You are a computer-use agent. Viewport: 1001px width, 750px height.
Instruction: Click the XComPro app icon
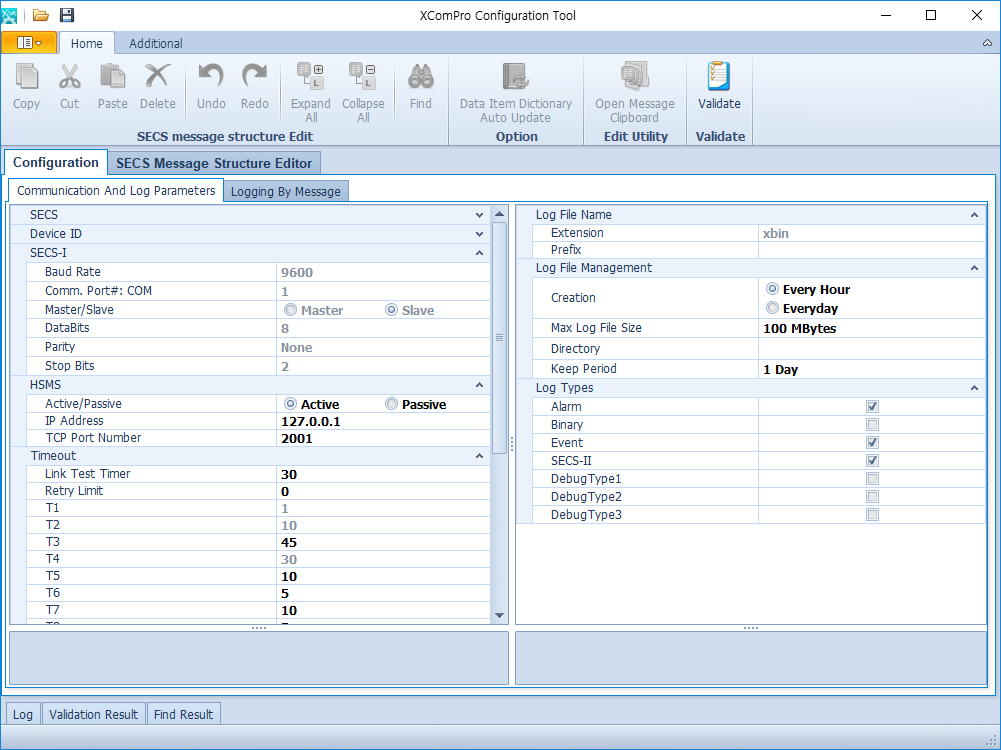point(9,15)
